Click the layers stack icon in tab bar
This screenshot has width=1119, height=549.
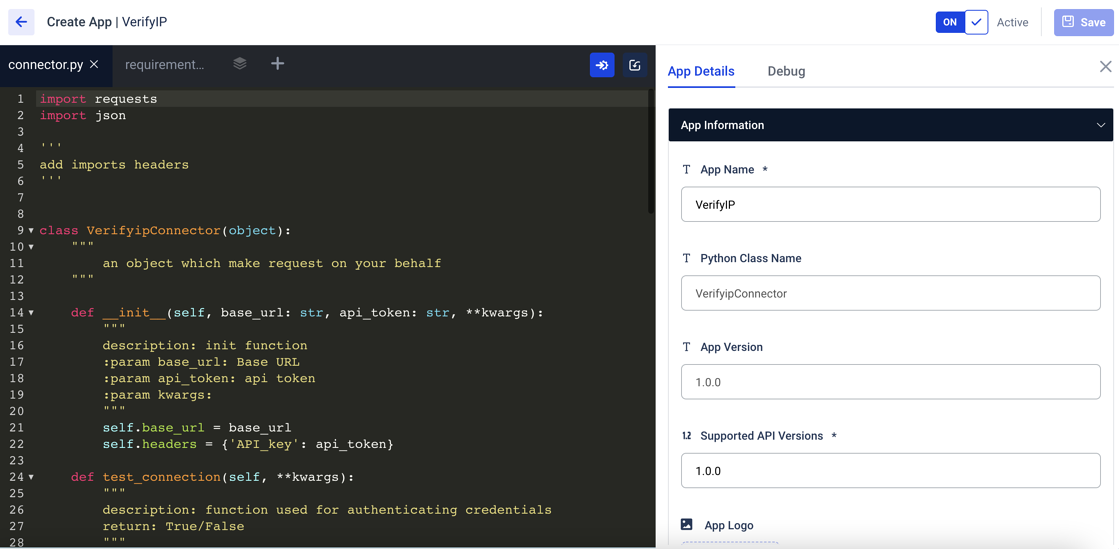[x=240, y=64]
